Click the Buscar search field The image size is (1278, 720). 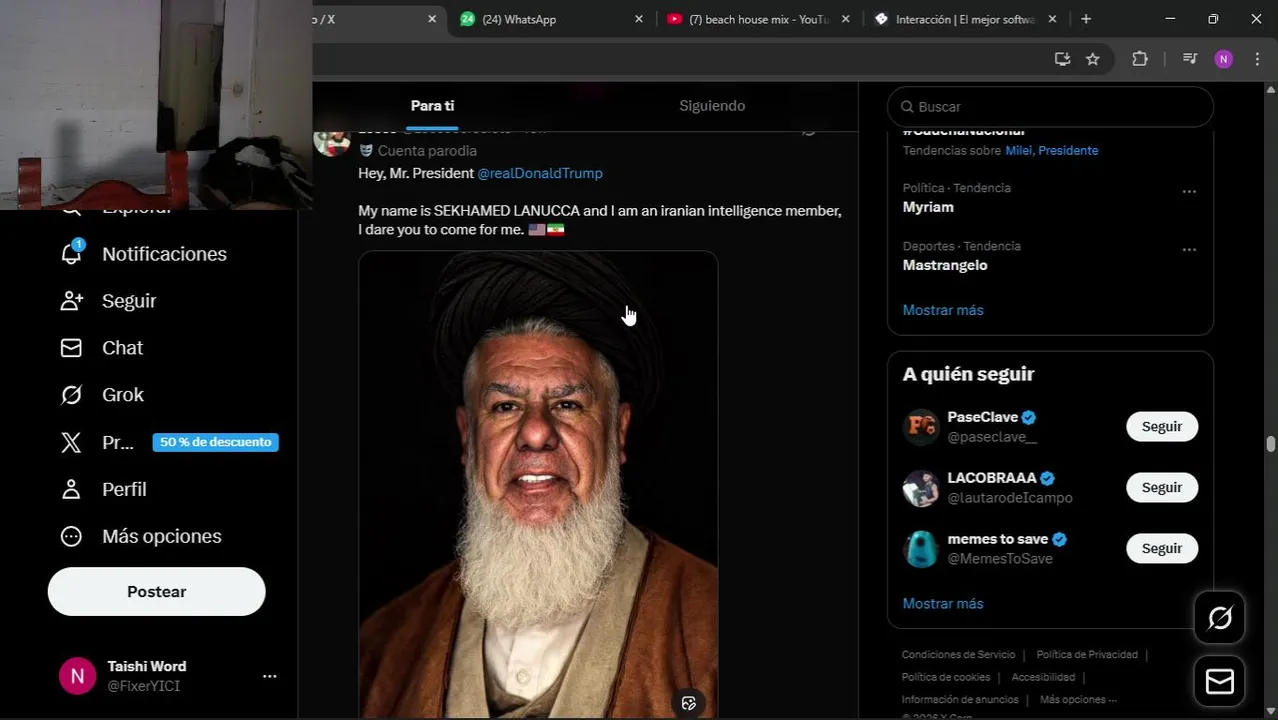coord(1050,107)
